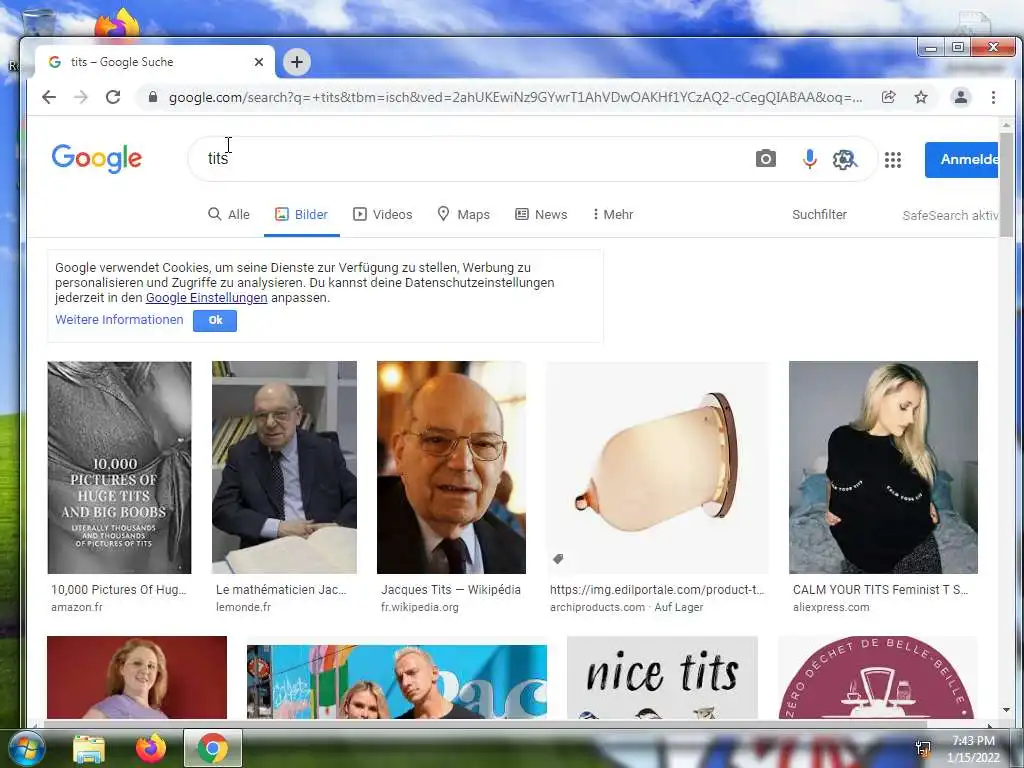Viewport: 1024px width, 768px height.
Task: Open the Windows Start menu
Action: pos(27,748)
